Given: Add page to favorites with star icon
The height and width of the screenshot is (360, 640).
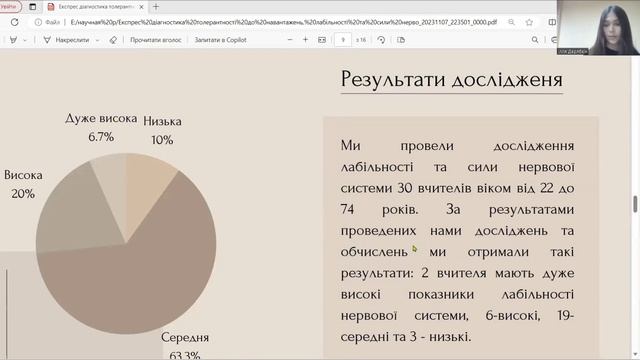Looking at the screenshot, I should coord(529,22).
